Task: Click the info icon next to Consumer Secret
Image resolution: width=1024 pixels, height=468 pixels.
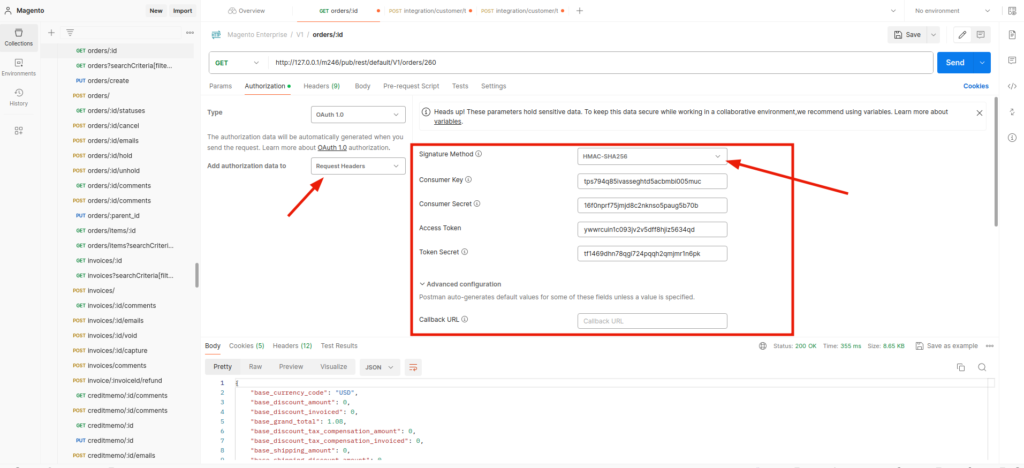Action: point(477,204)
